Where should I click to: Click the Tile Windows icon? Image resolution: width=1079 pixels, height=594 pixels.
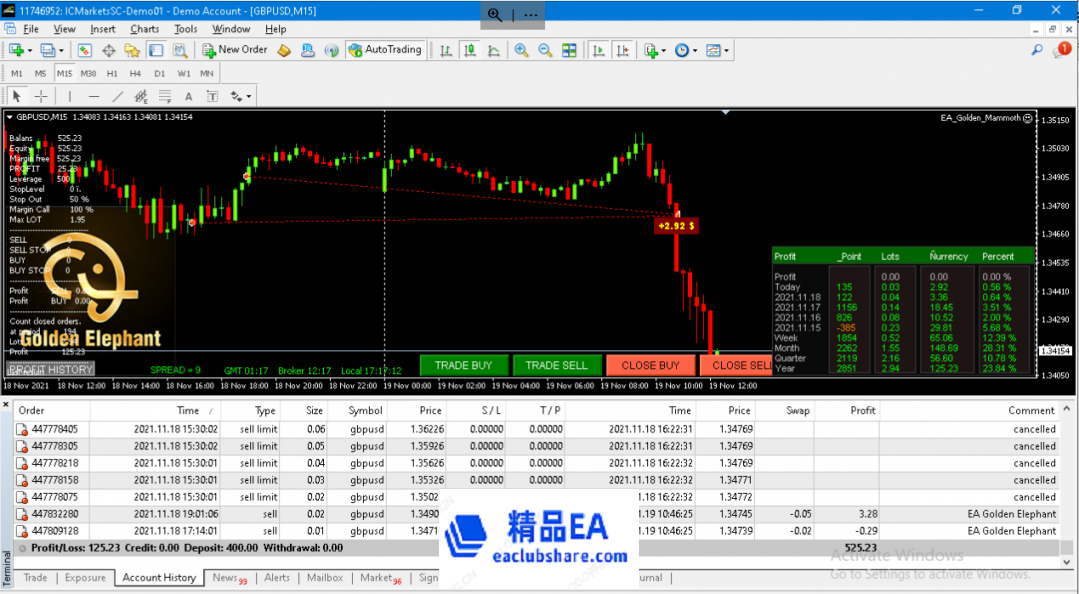click(x=569, y=50)
